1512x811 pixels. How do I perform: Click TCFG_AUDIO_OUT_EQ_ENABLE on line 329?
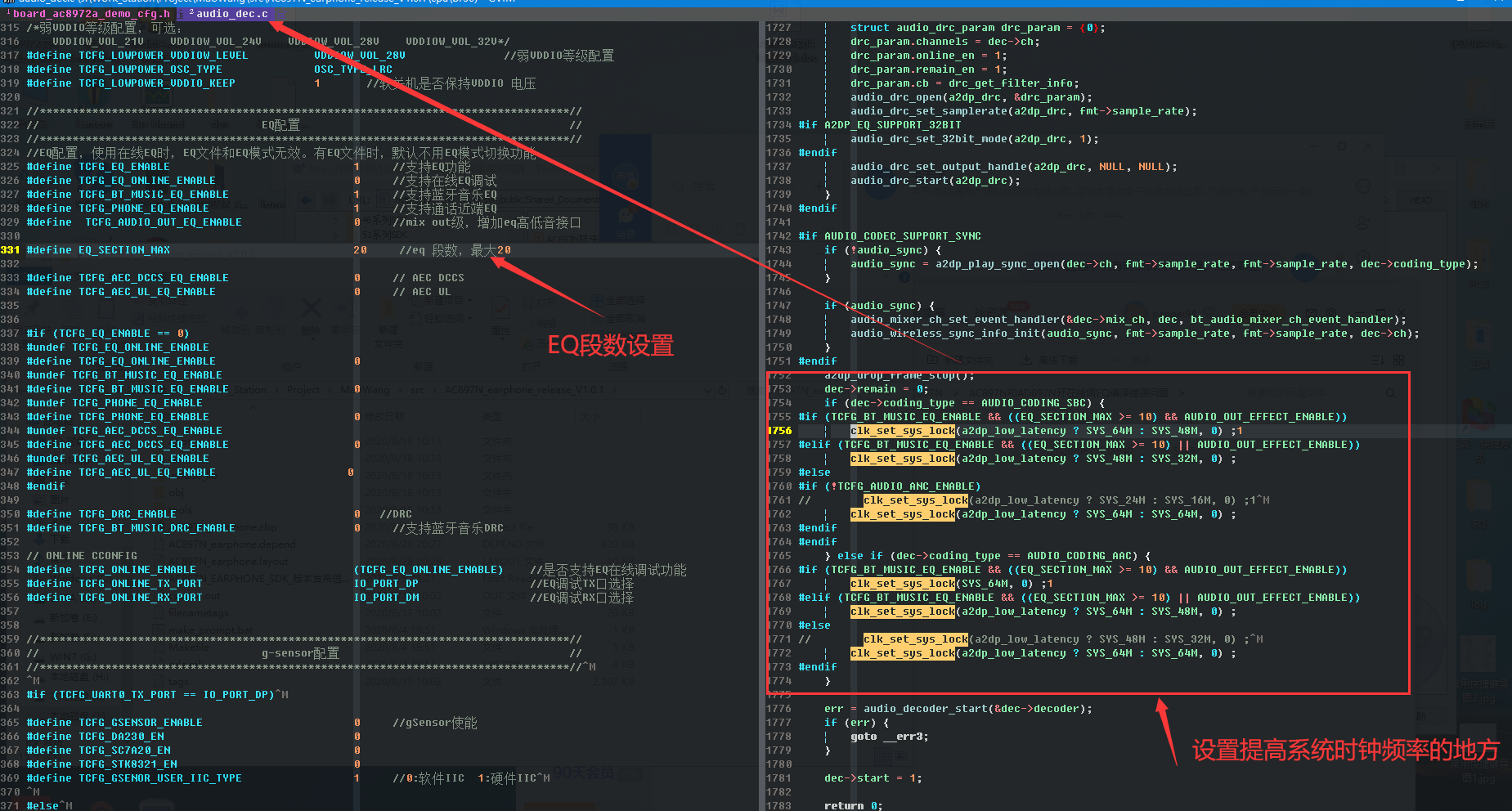pos(164,222)
